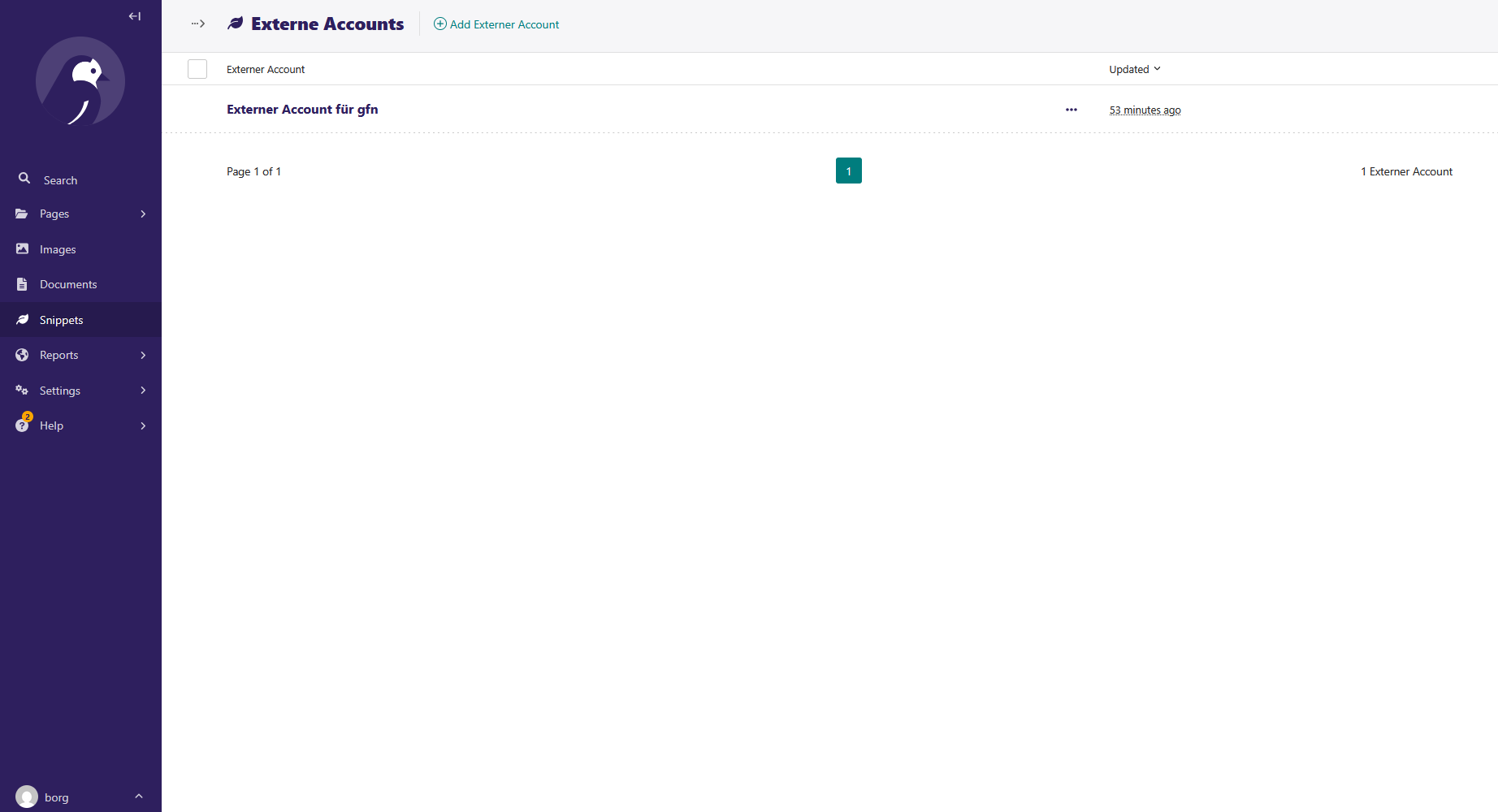
Task: Select the Images section icon
Action: (x=23, y=248)
